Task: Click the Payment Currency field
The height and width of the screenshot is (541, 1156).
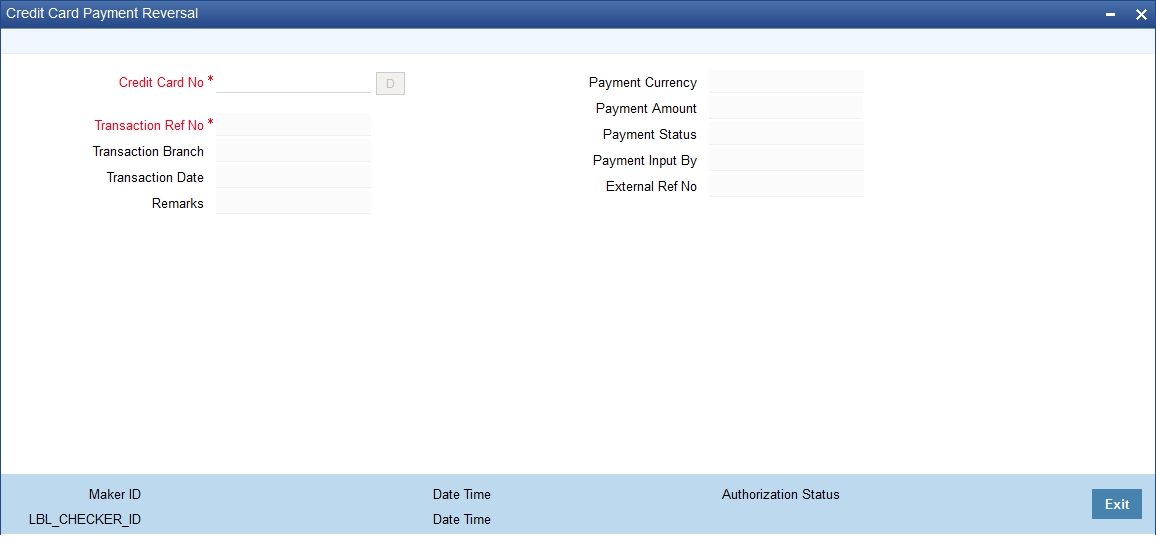Action: (x=786, y=82)
